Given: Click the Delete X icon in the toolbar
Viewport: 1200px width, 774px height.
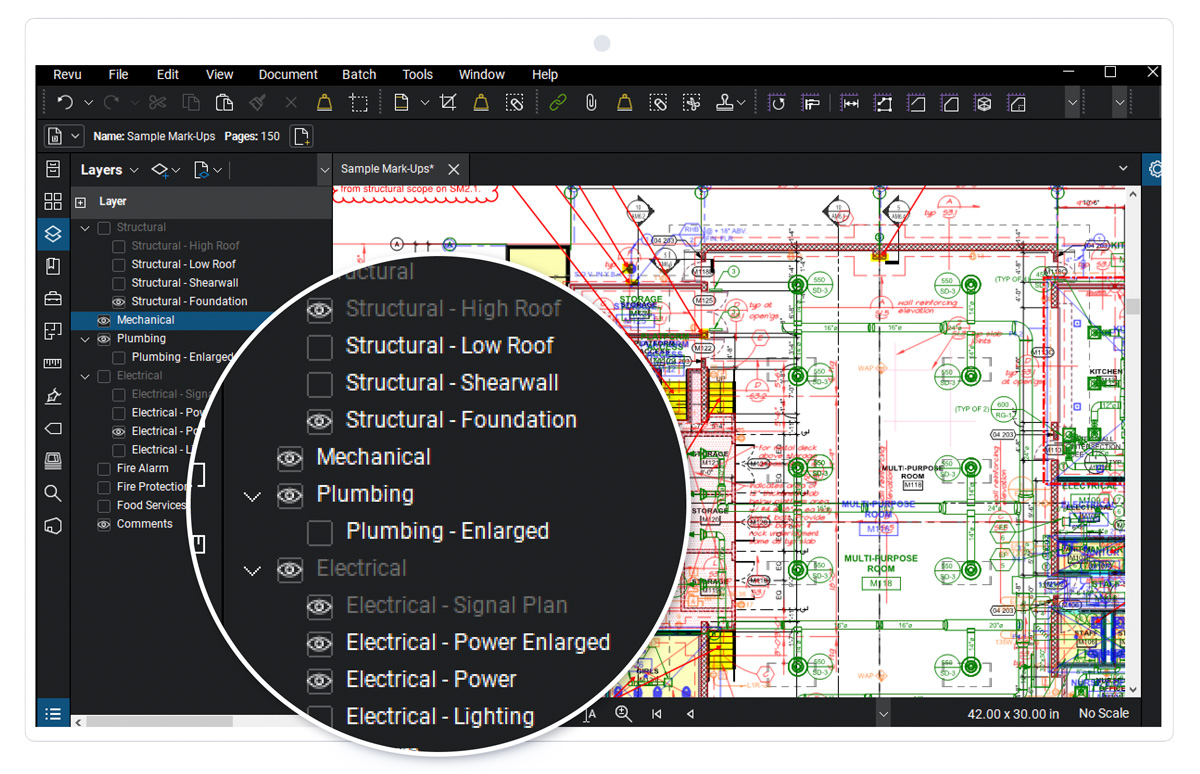Looking at the screenshot, I should 291,102.
